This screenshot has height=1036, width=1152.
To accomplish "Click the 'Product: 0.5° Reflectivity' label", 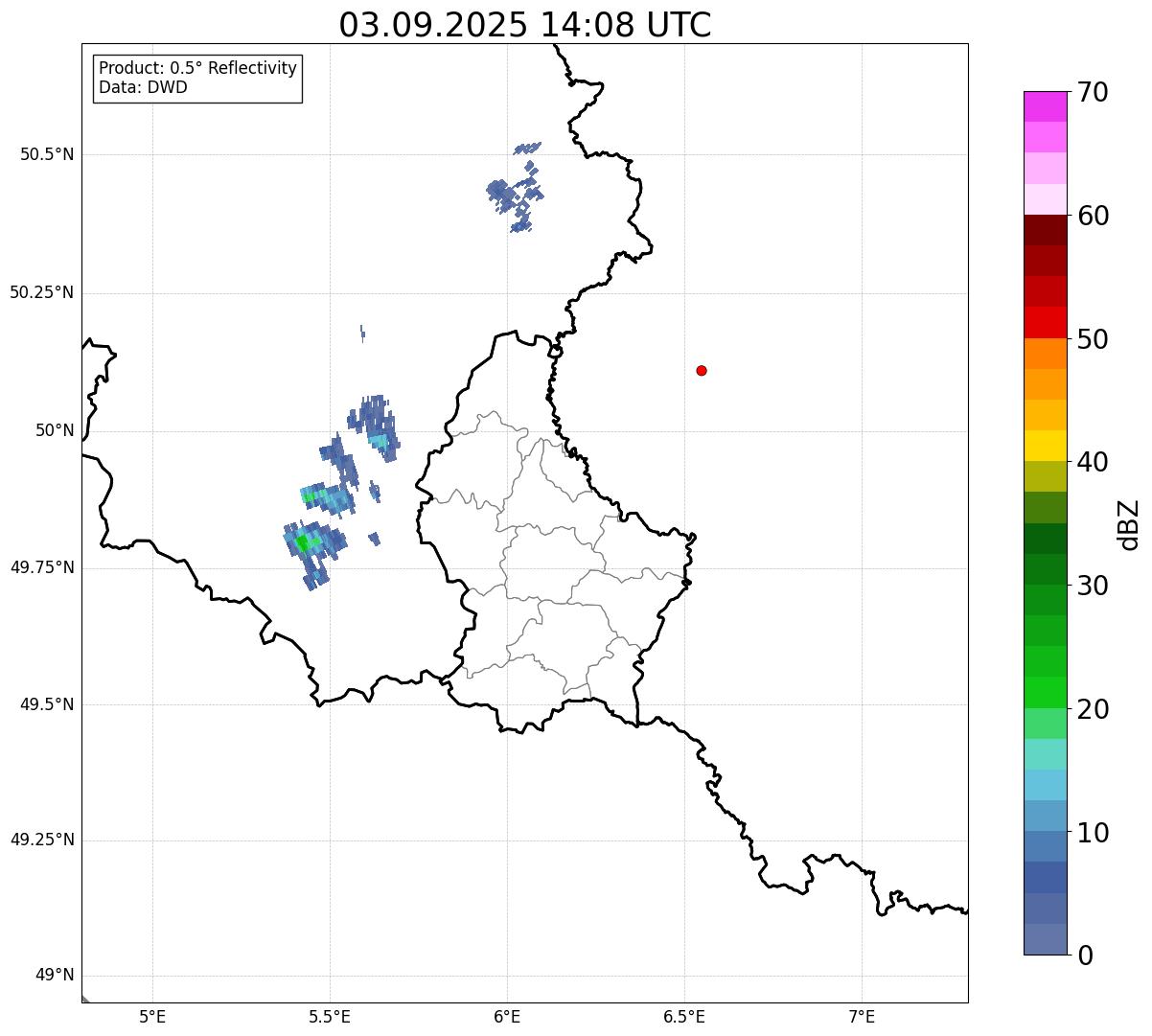I will coord(198,69).
